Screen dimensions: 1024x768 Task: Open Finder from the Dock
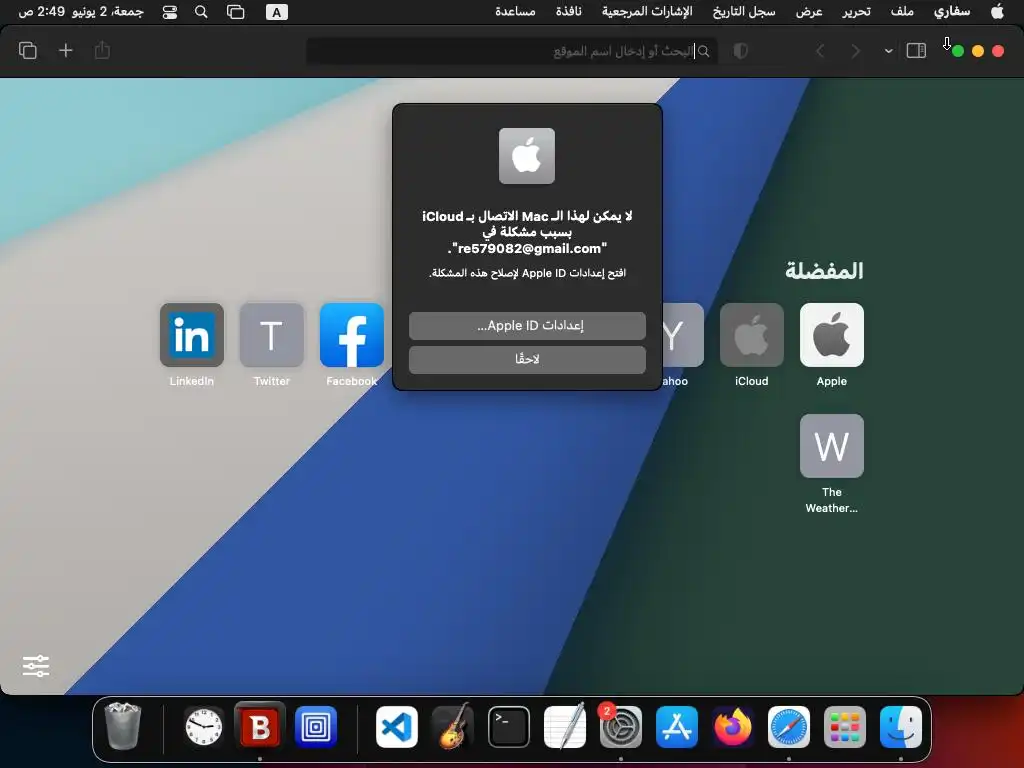(x=901, y=727)
